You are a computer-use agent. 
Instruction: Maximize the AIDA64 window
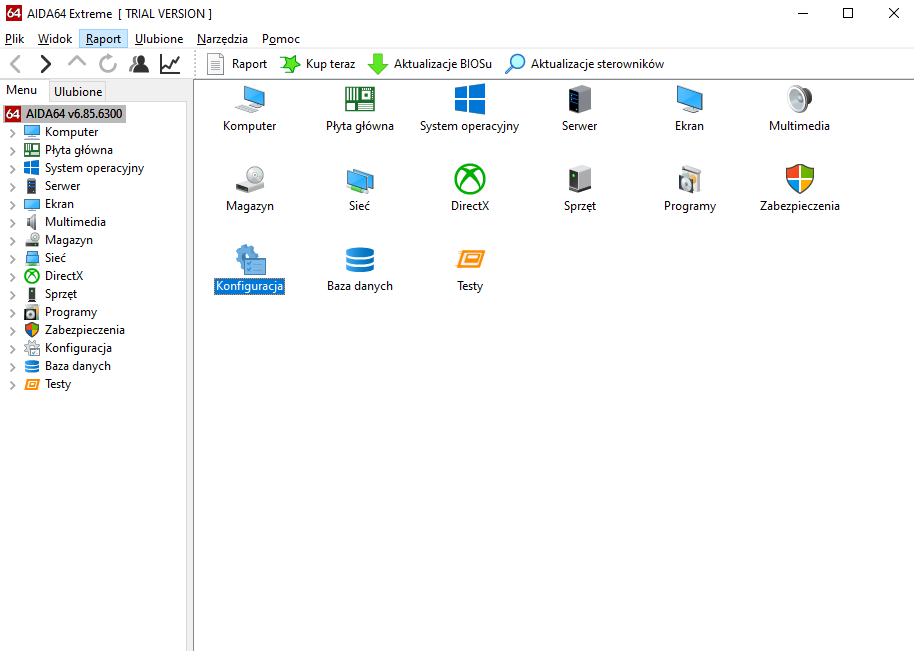coord(848,13)
